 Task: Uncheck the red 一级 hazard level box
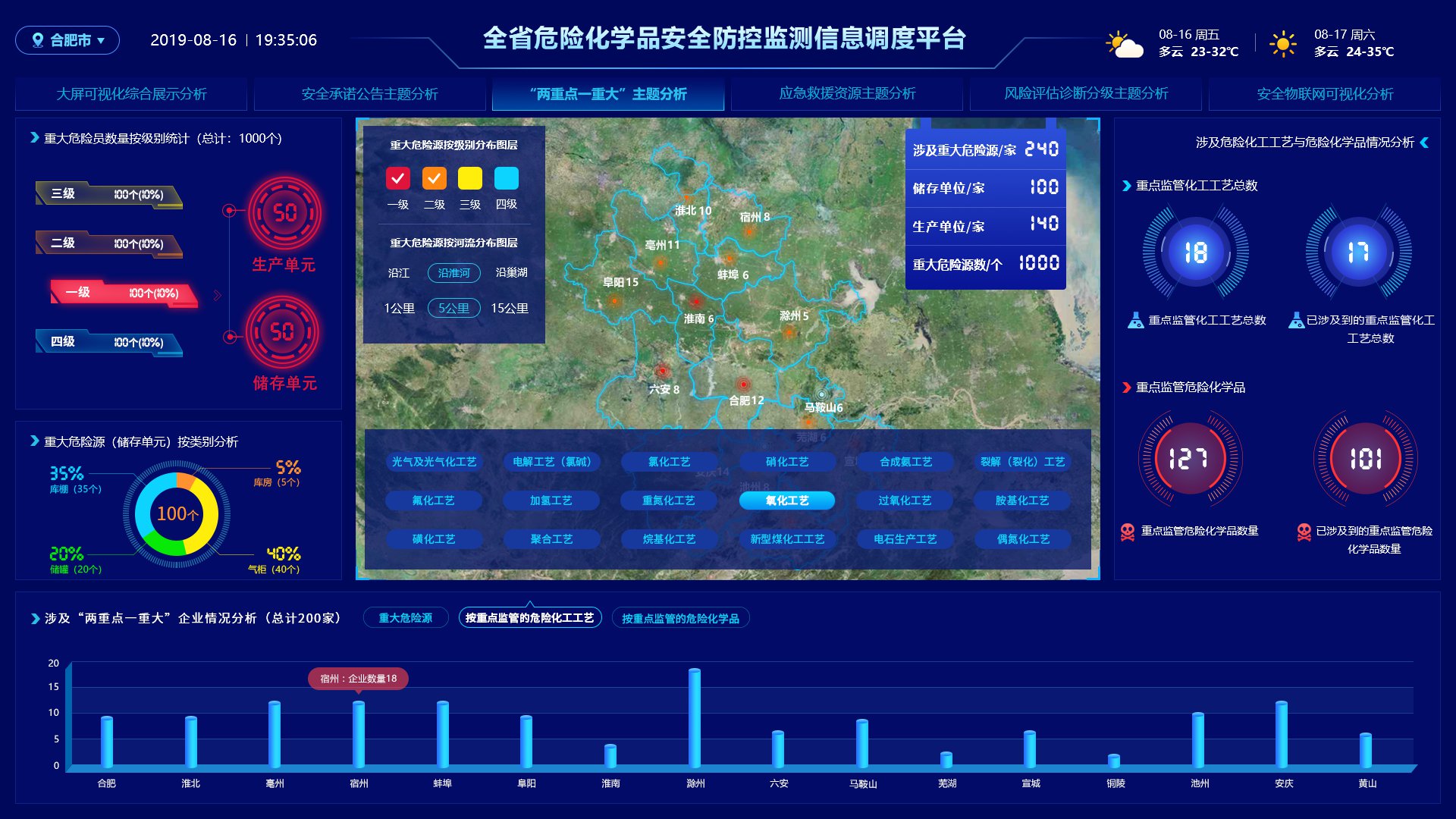[x=398, y=178]
